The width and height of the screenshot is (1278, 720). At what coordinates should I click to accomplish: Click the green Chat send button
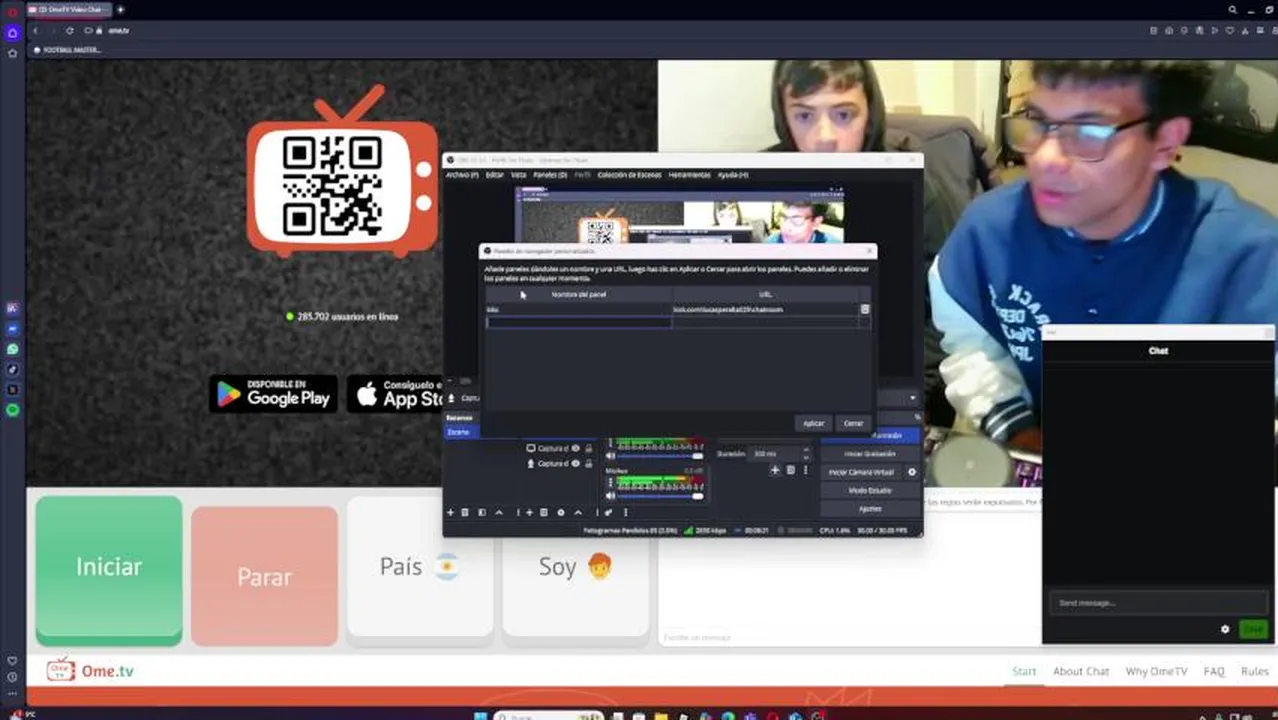click(x=1253, y=629)
